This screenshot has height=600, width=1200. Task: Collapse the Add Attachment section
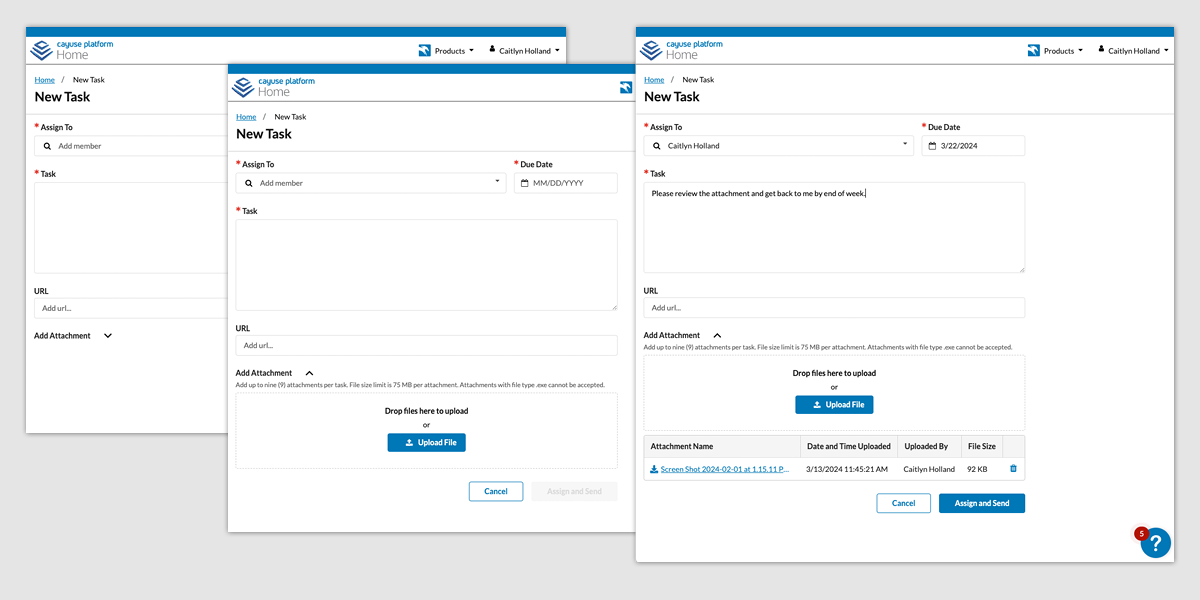point(716,335)
